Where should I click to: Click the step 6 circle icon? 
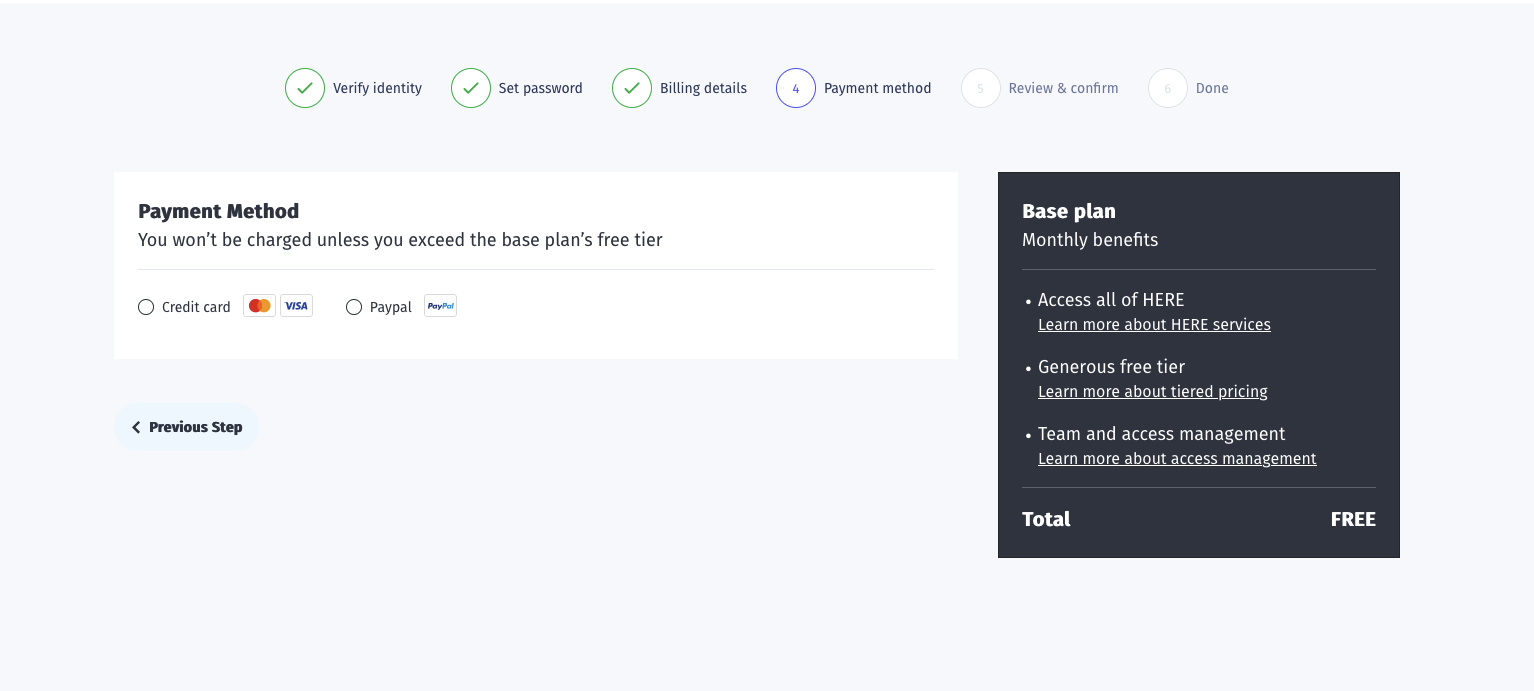click(1168, 88)
